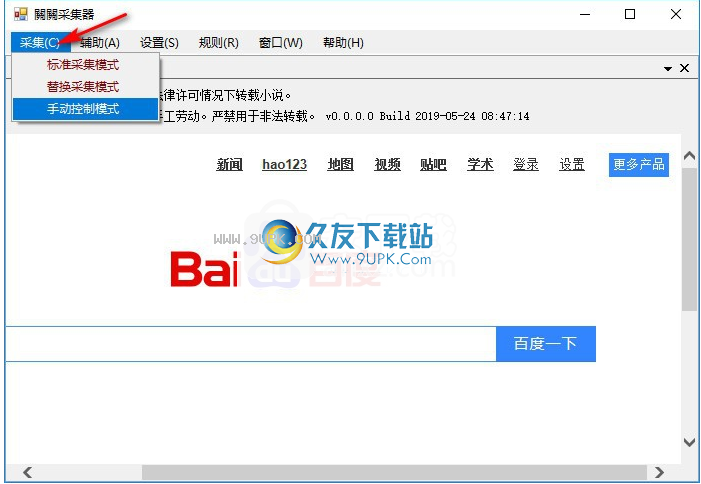Click the 百度一下 search button
The width and height of the screenshot is (701, 484).
click(546, 344)
